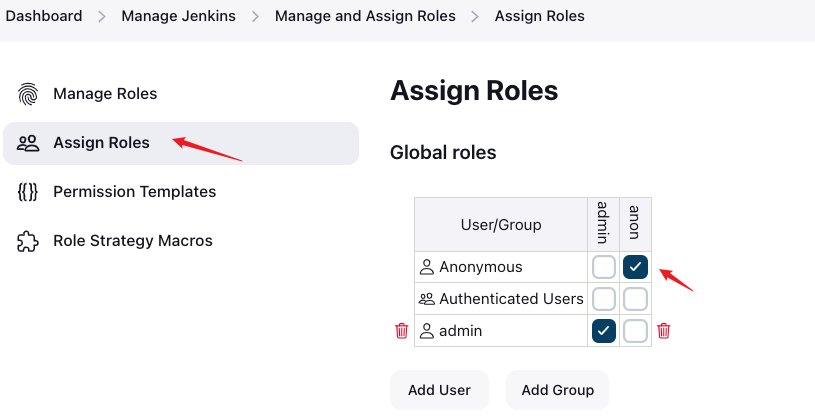Enable the anon role for the admin user
The image size is (815, 420).
[635, 331]
